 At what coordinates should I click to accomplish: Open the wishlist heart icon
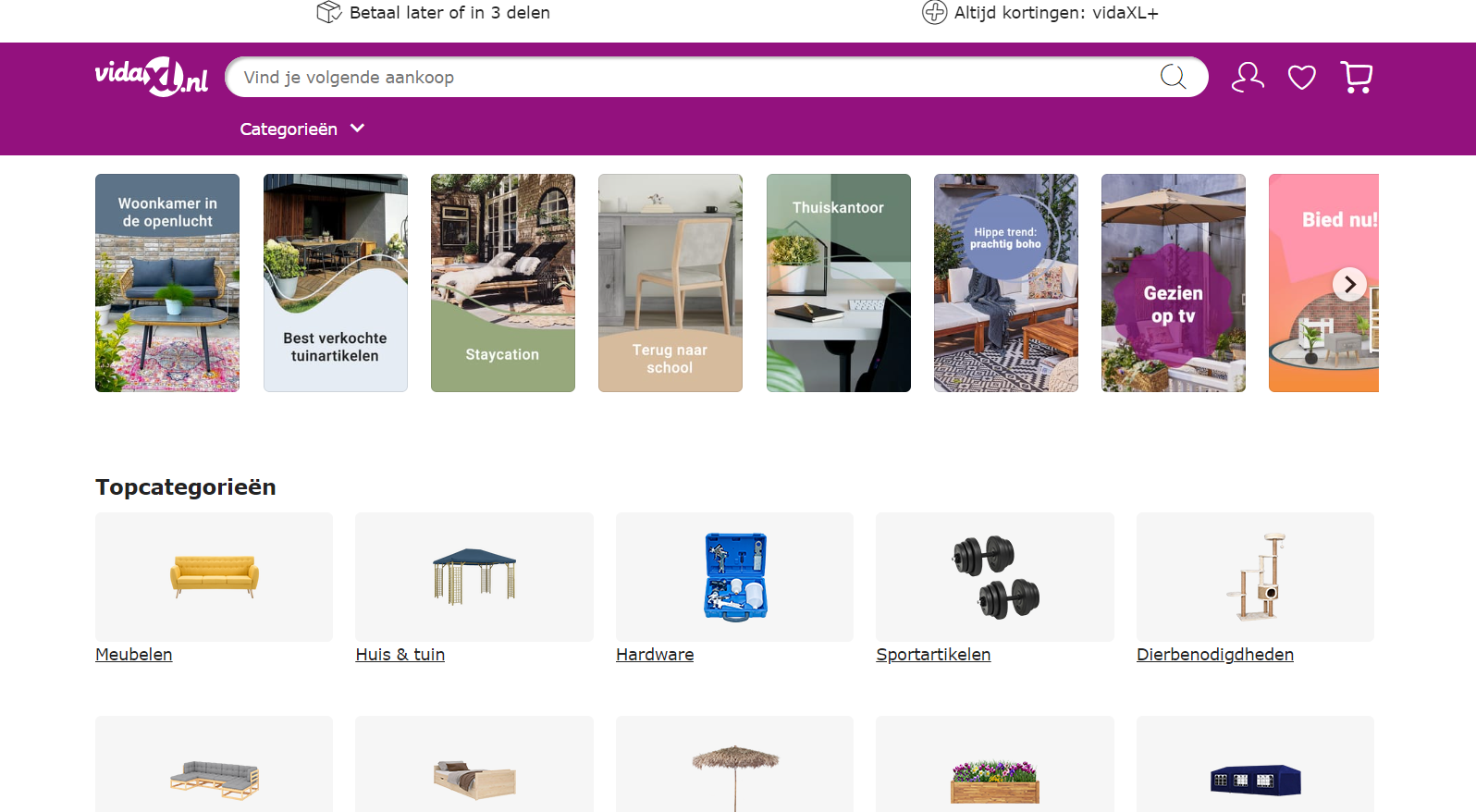pos(1302,78)
